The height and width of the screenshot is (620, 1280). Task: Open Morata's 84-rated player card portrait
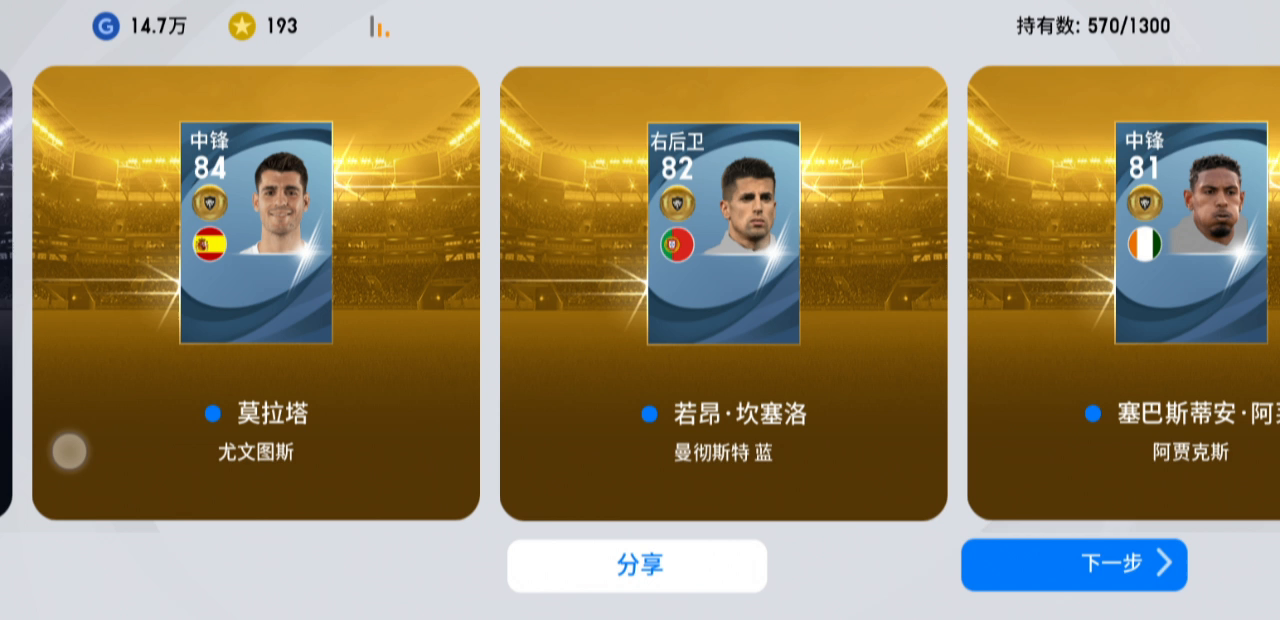pyautogui.click(x=256, y=233)
